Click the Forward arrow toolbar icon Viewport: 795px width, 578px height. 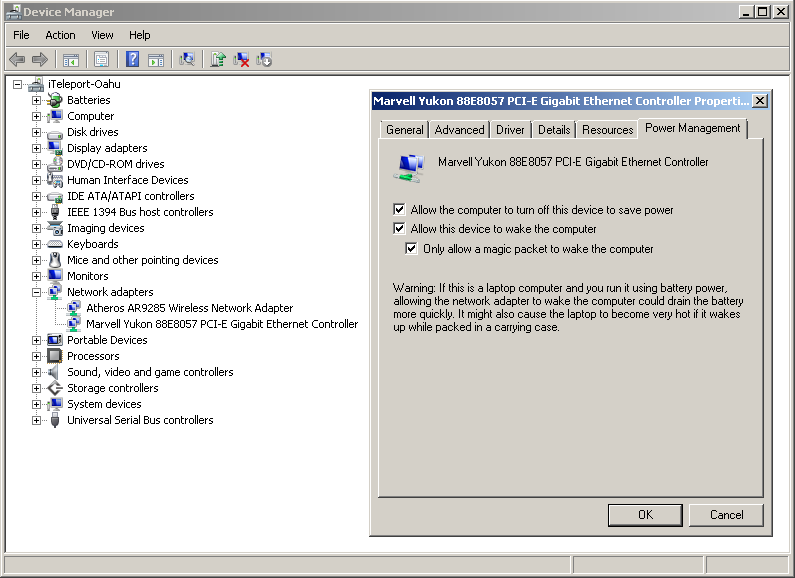coord(40,59)
